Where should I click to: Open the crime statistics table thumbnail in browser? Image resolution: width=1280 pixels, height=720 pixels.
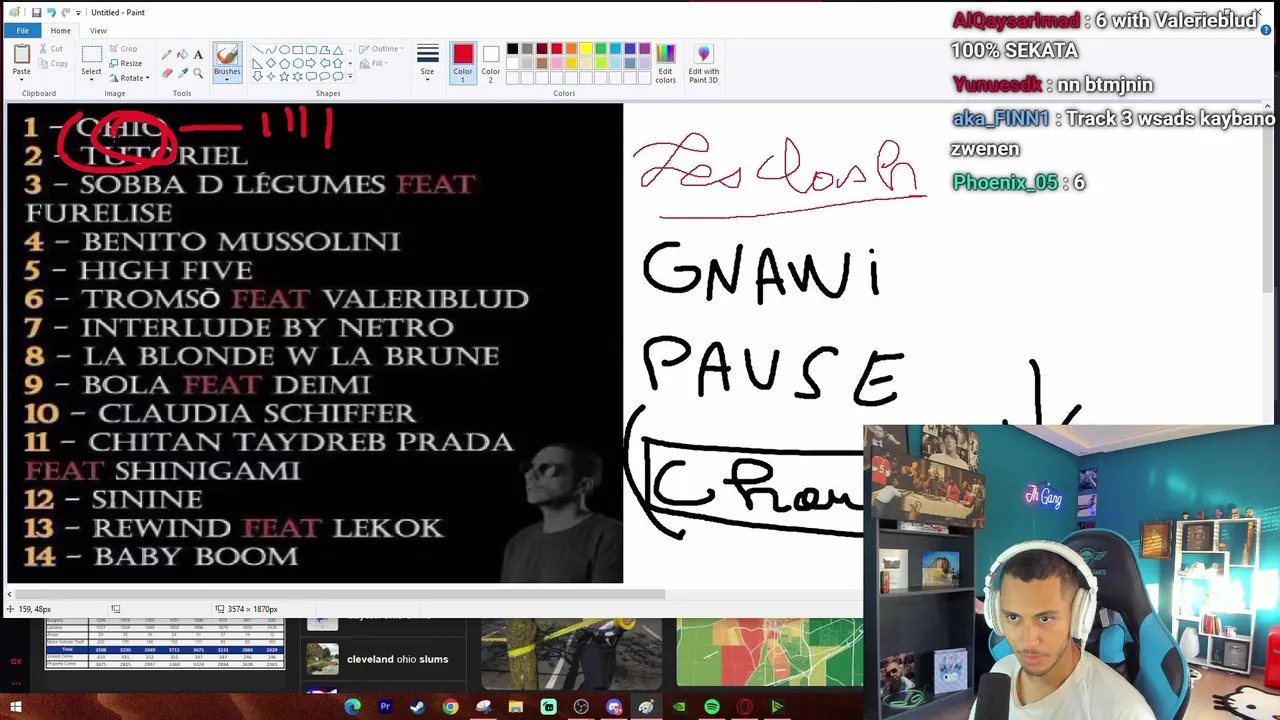(x=165, y=644)
